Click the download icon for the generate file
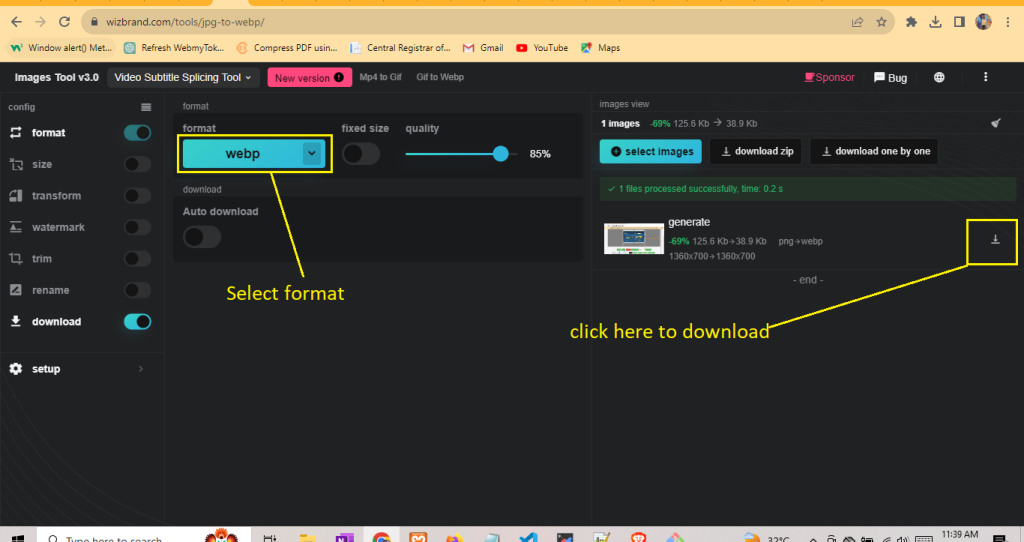 [x=994, y=240]
